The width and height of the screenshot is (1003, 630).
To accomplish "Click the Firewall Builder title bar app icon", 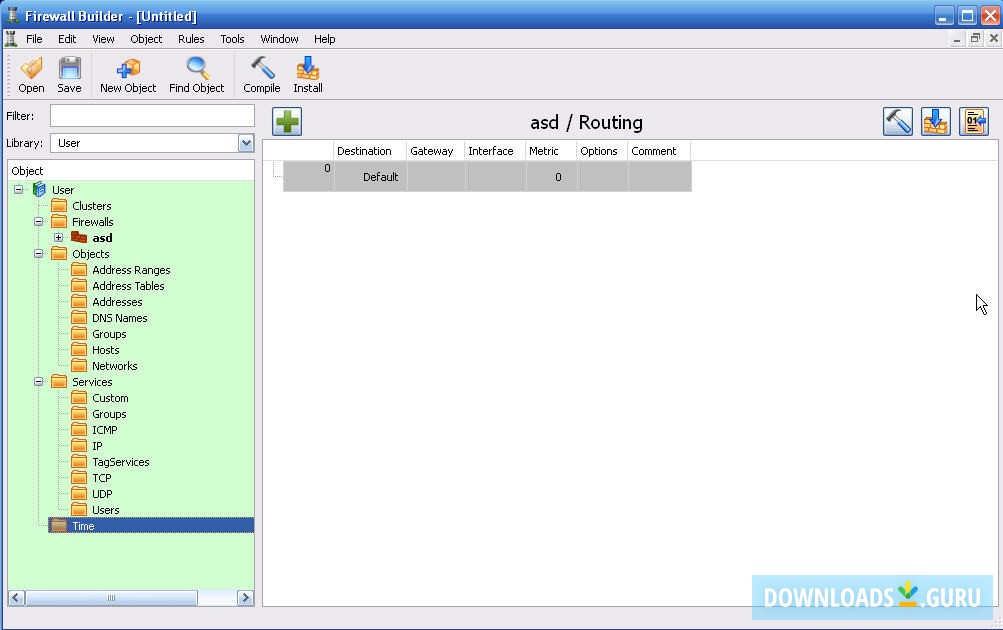I will point(12,15).
